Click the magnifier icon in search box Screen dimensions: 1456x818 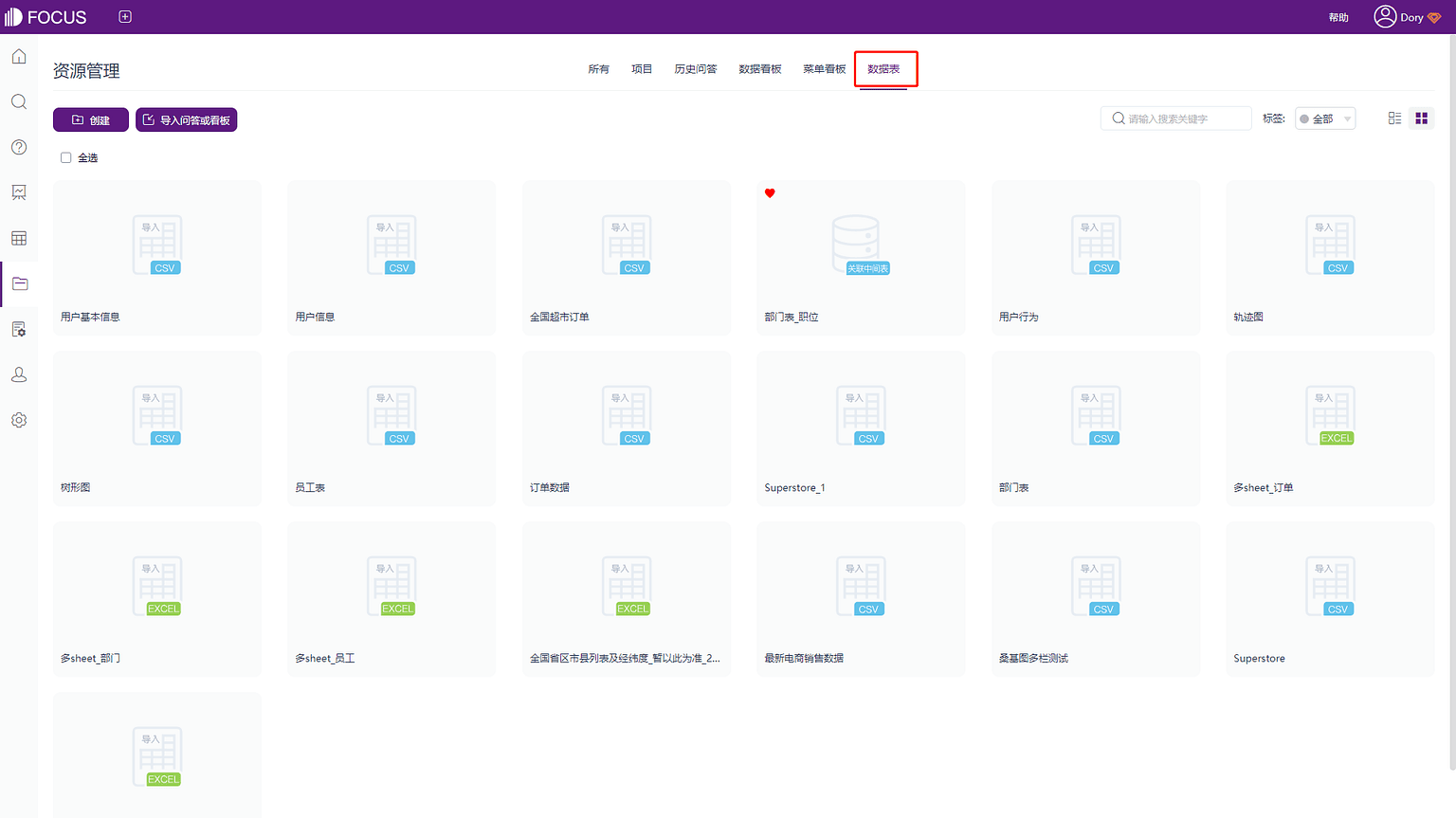coord(1119,118)
